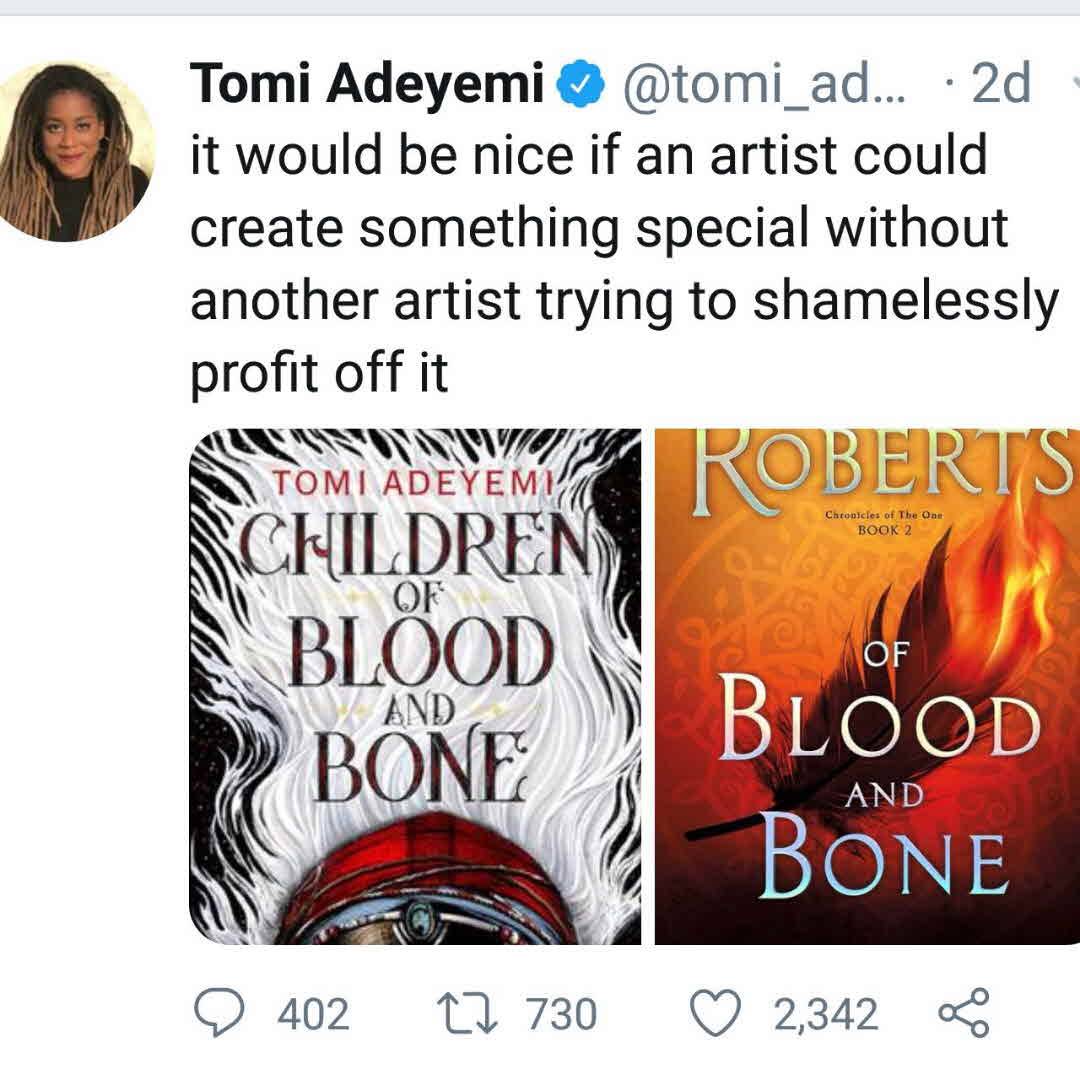Open the tweet options caret beside 2d
Image resolution: width=1080 pixels, height=1080 pixels.
(1074, 86)
